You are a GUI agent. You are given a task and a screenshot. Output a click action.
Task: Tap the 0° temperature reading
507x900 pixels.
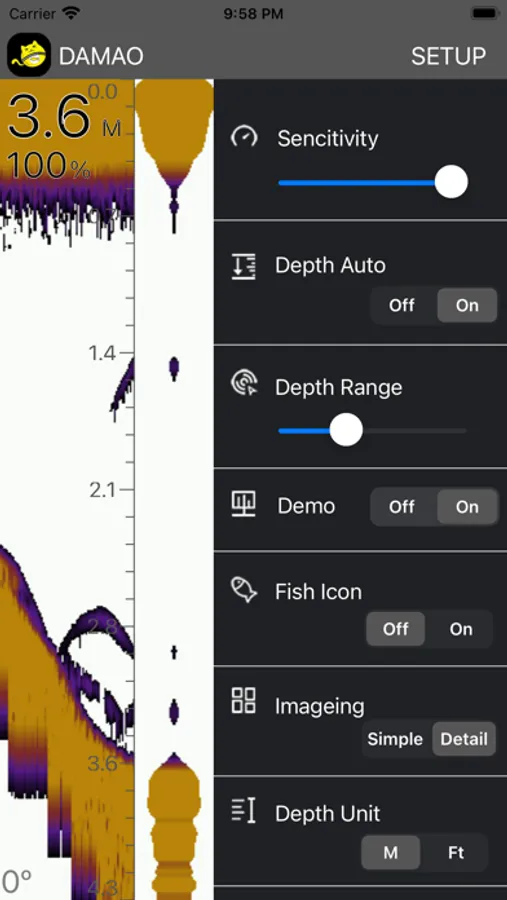point(16,882)
